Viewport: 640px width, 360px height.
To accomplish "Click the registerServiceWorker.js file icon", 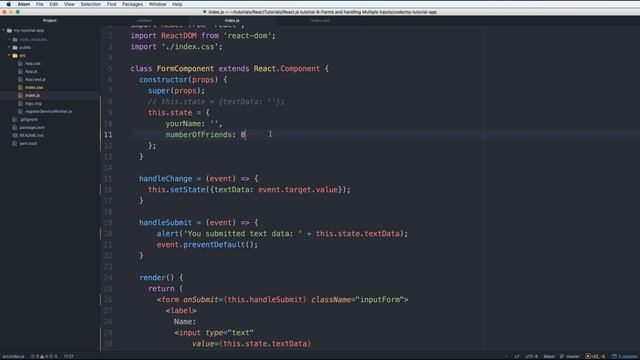I will (20, 111).
